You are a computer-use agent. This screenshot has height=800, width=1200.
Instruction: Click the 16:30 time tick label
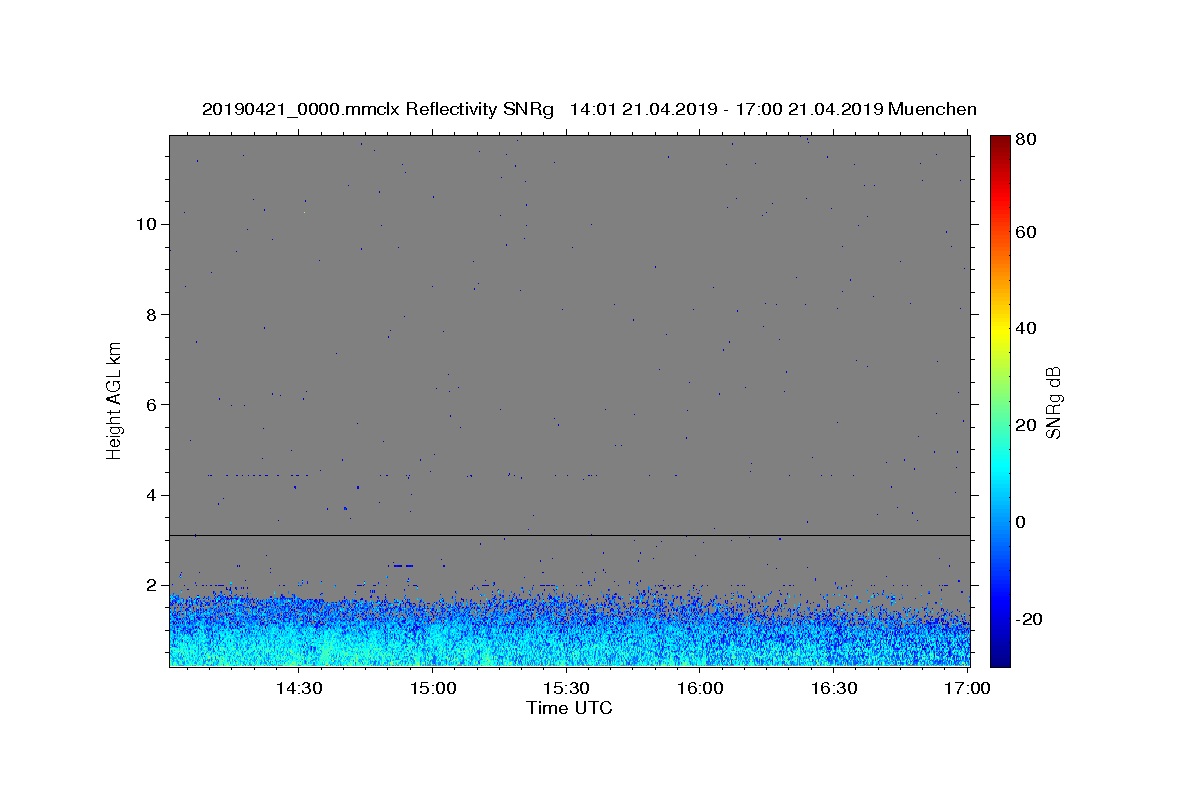[x=834, y=688]
